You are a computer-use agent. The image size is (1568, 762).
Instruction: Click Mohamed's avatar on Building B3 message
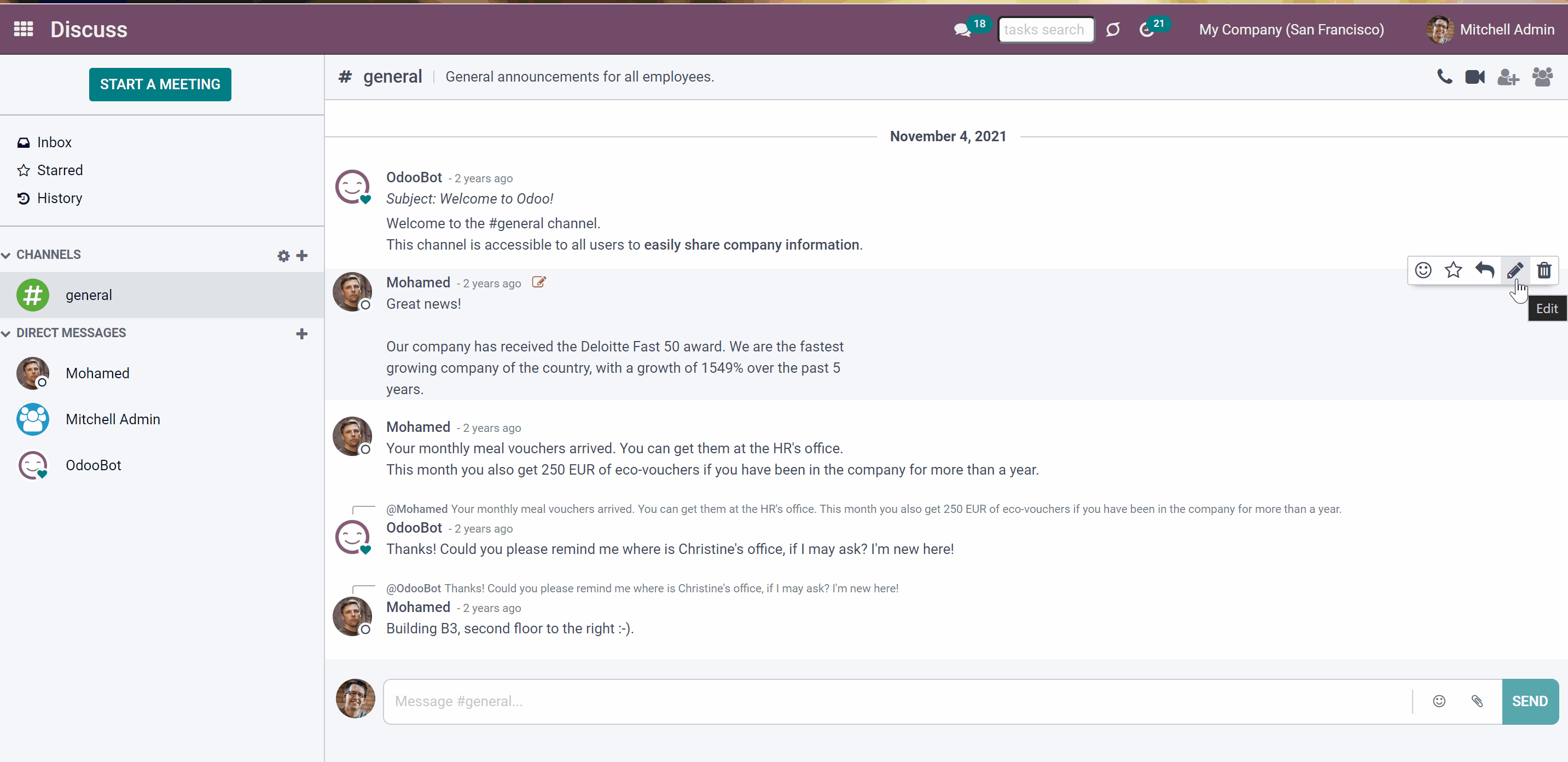pyautogui.click(x=352, y=616)
